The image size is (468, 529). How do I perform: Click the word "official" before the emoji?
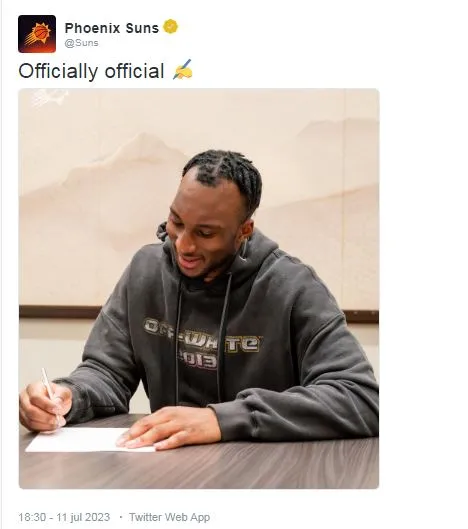tap(134, 71)
